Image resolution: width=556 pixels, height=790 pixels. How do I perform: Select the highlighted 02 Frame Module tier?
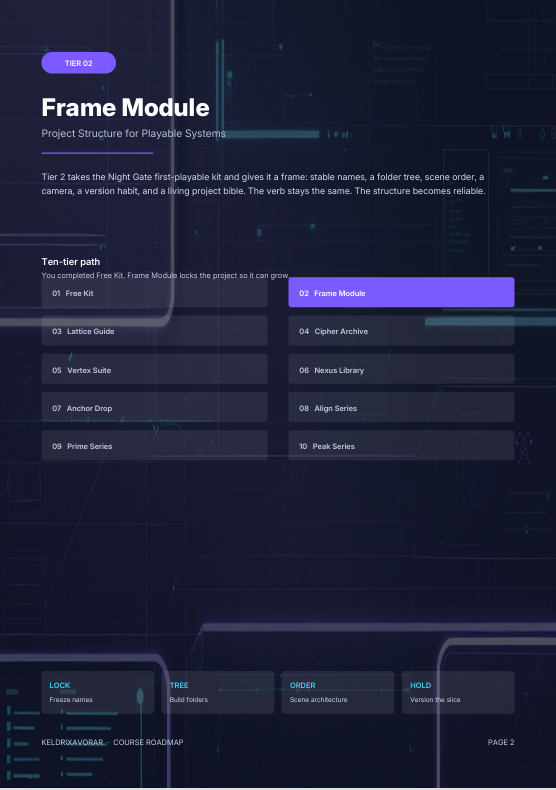tap(401, 293)
